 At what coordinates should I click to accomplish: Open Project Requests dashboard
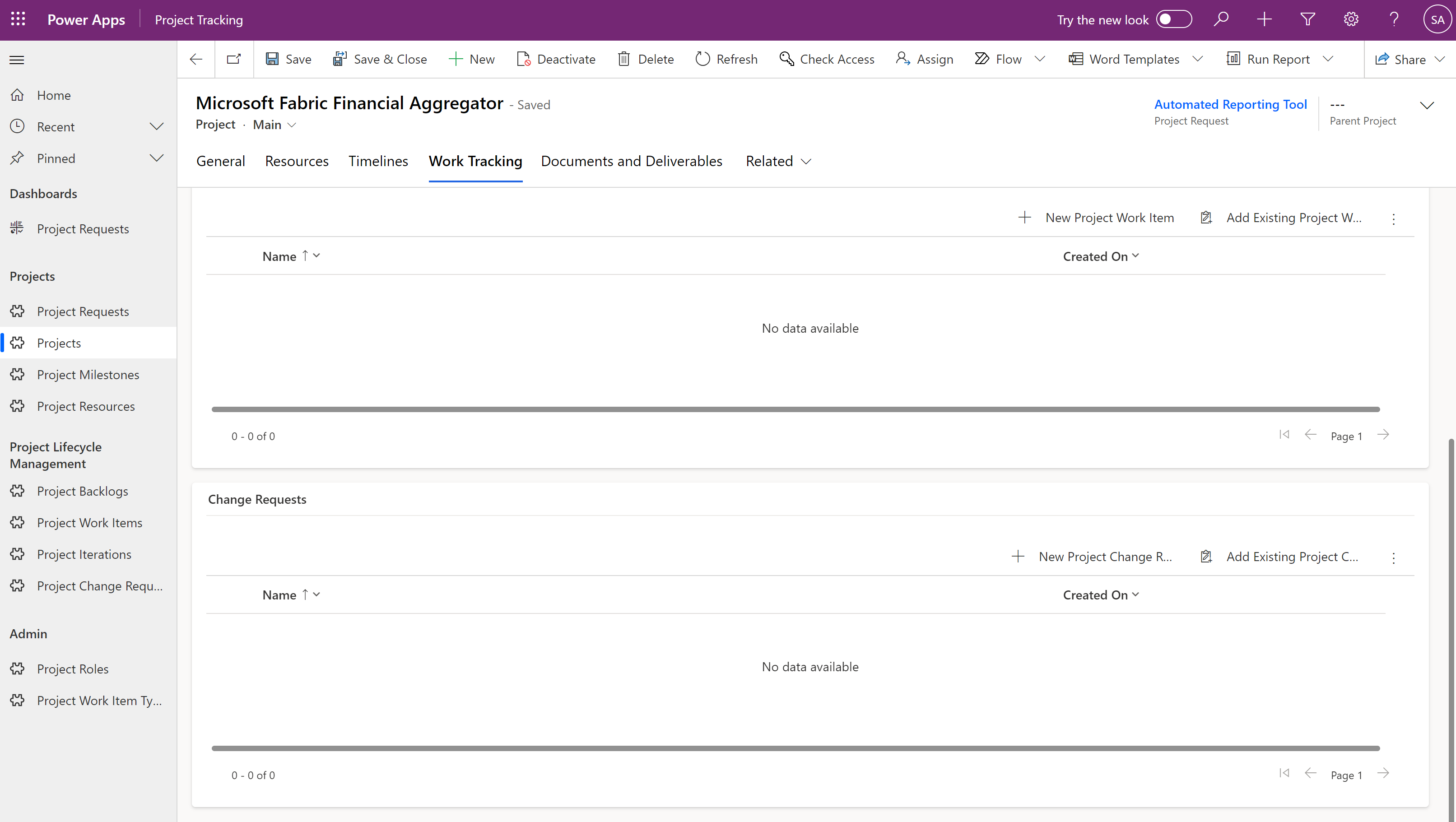[88, 229]
